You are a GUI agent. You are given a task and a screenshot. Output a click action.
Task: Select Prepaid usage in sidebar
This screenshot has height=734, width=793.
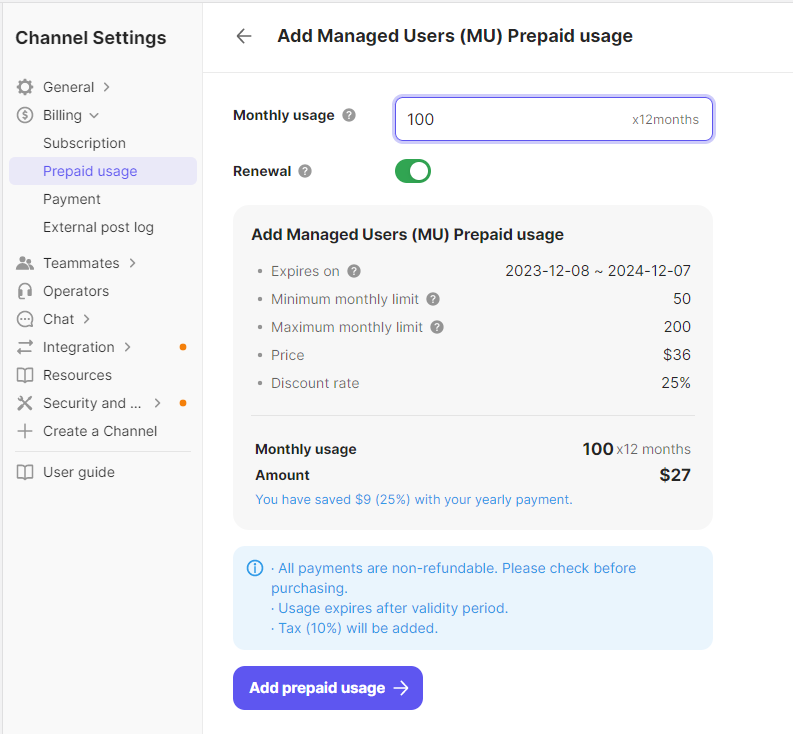coord(103,171)
